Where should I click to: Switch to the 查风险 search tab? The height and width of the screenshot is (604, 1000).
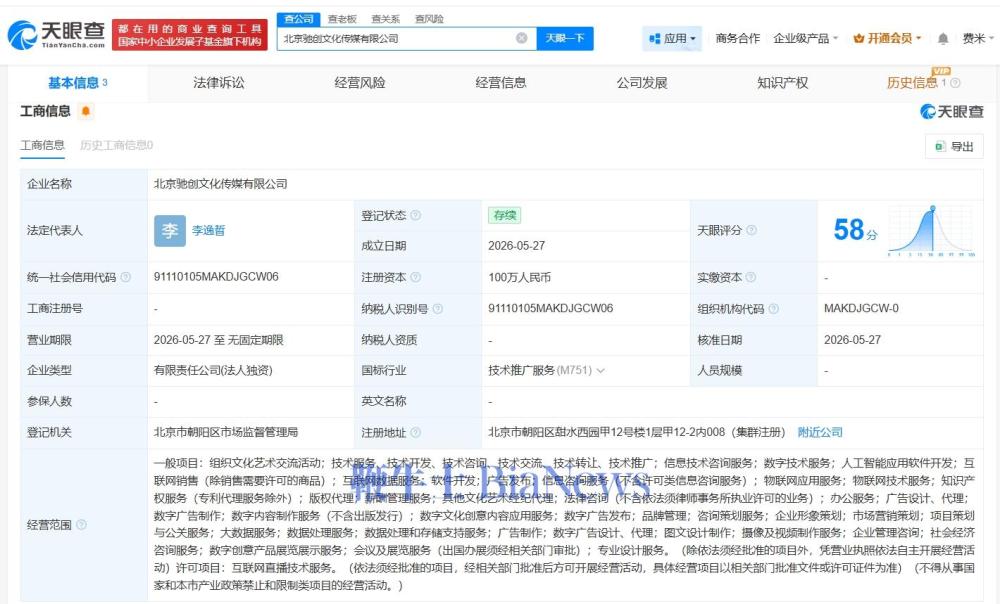coord(429,19)
